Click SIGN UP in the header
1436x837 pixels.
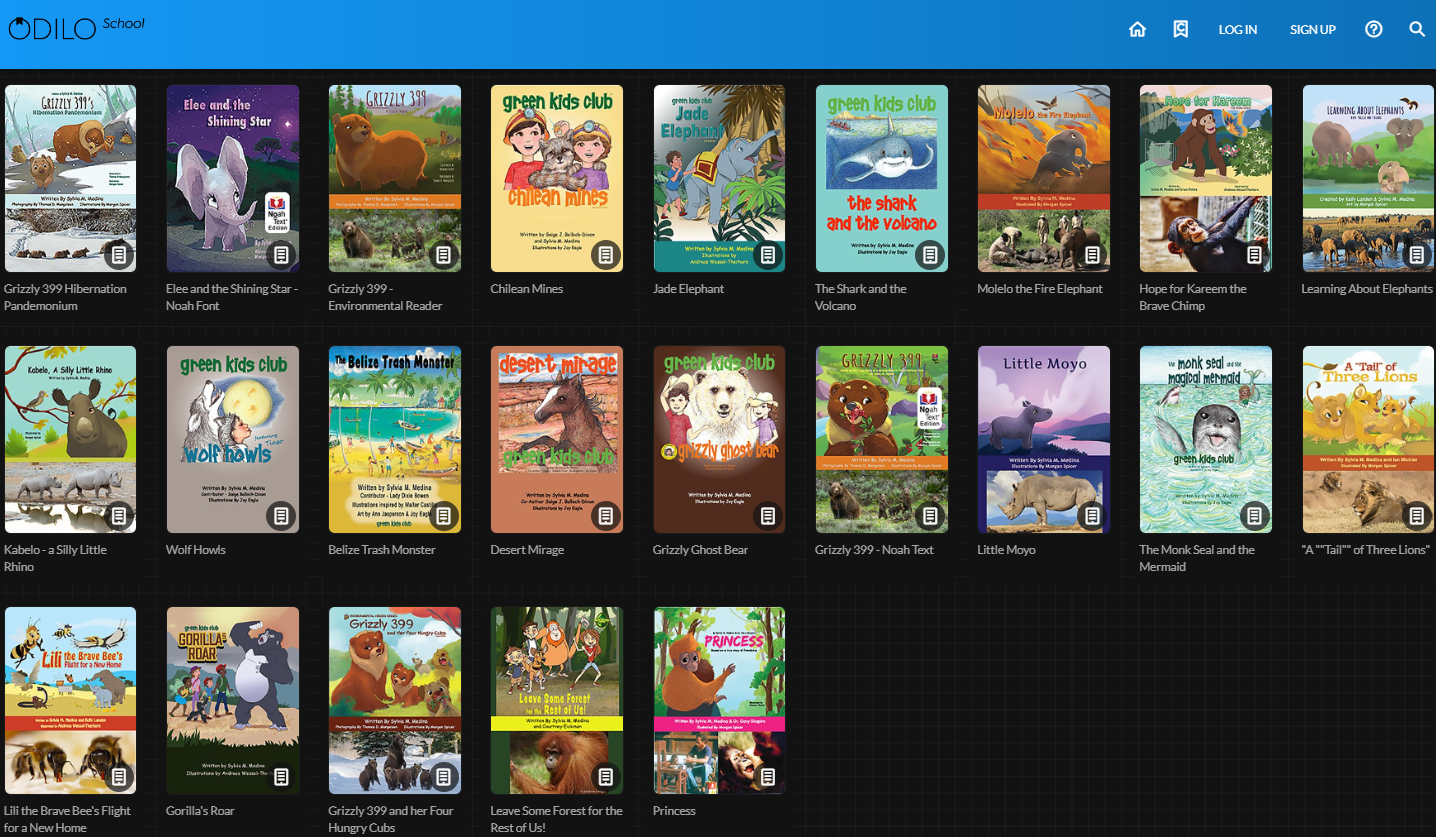click(x=1312, y=30)
